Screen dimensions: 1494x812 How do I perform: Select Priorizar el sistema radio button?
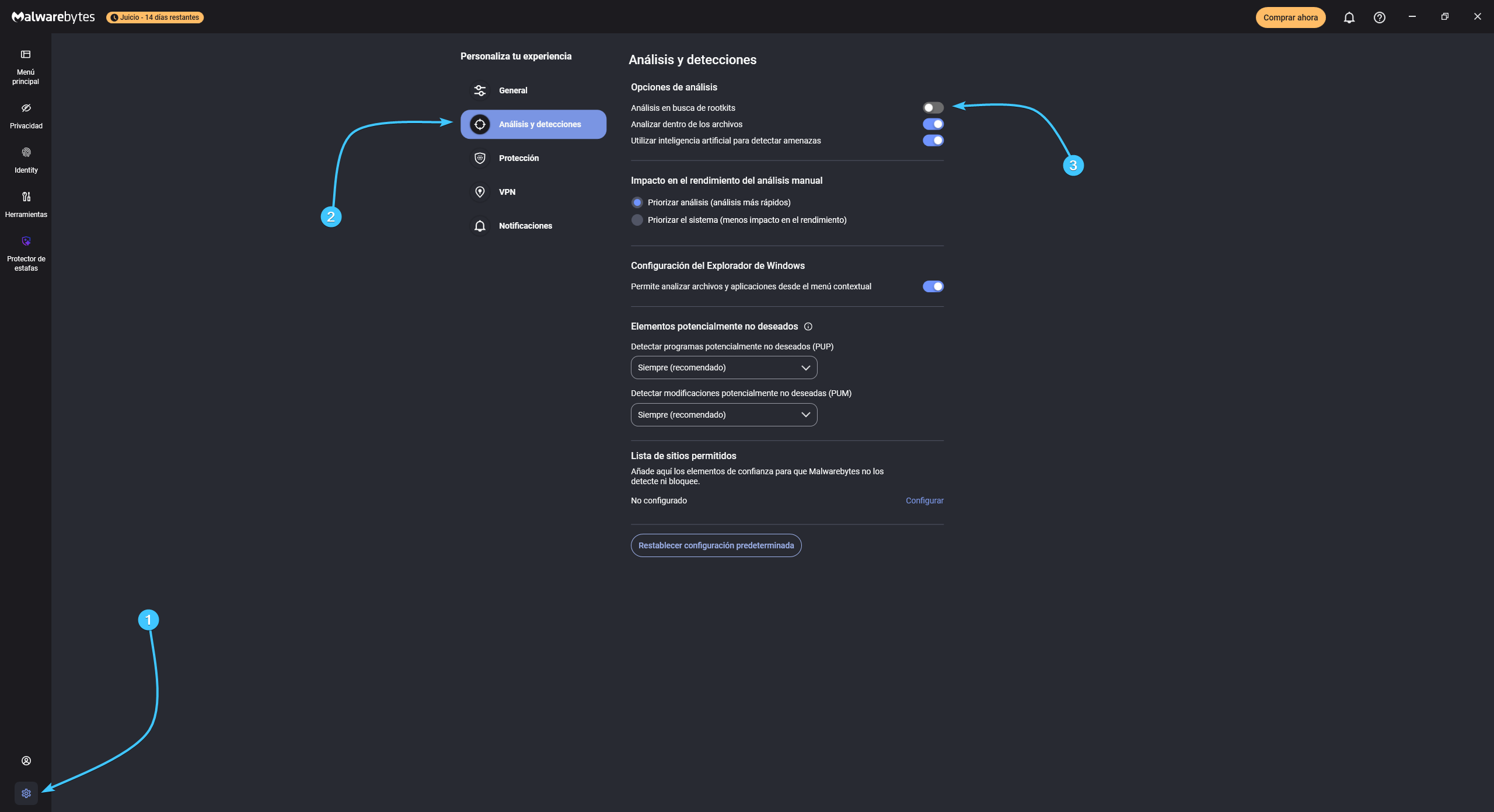(637, 220)
